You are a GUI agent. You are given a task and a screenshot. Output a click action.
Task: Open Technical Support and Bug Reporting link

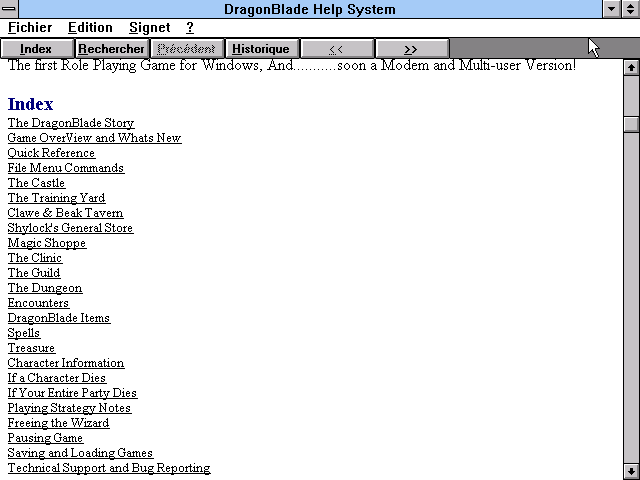coord(109,468)
